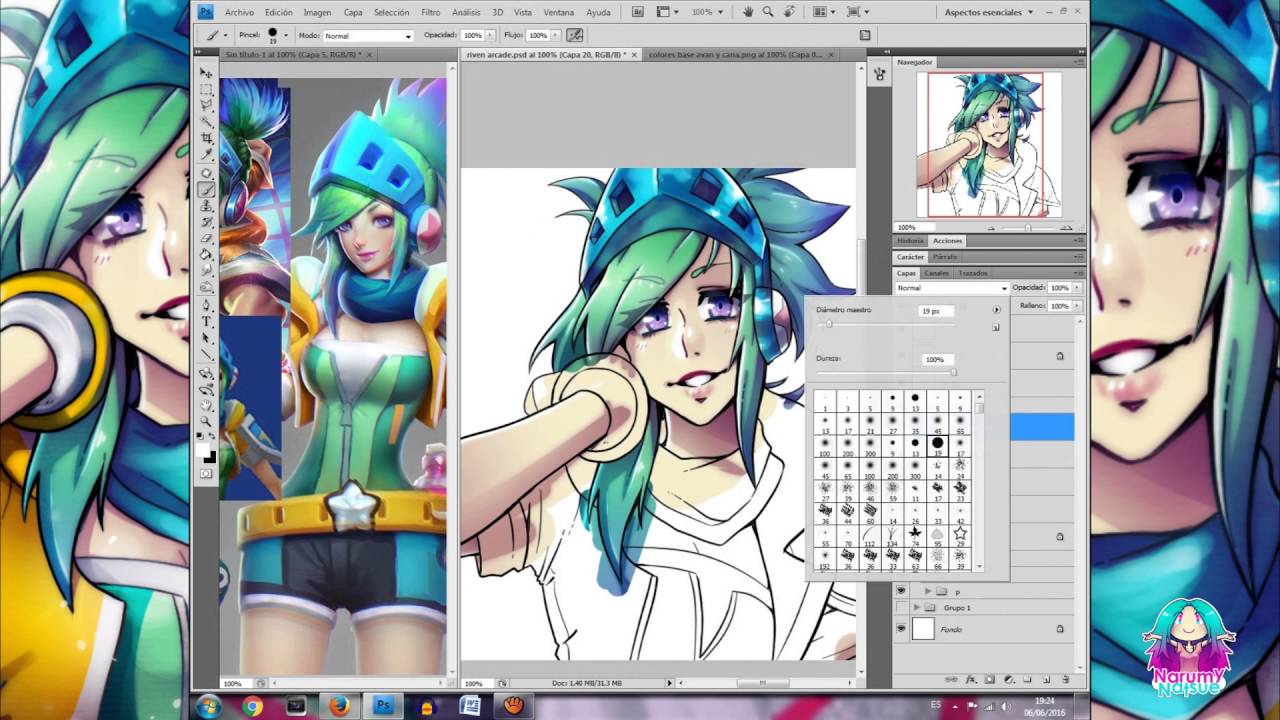This screenshot has width=1280, height=720.
Task: Select the Crop tool
Action: (x=206, y=138)
